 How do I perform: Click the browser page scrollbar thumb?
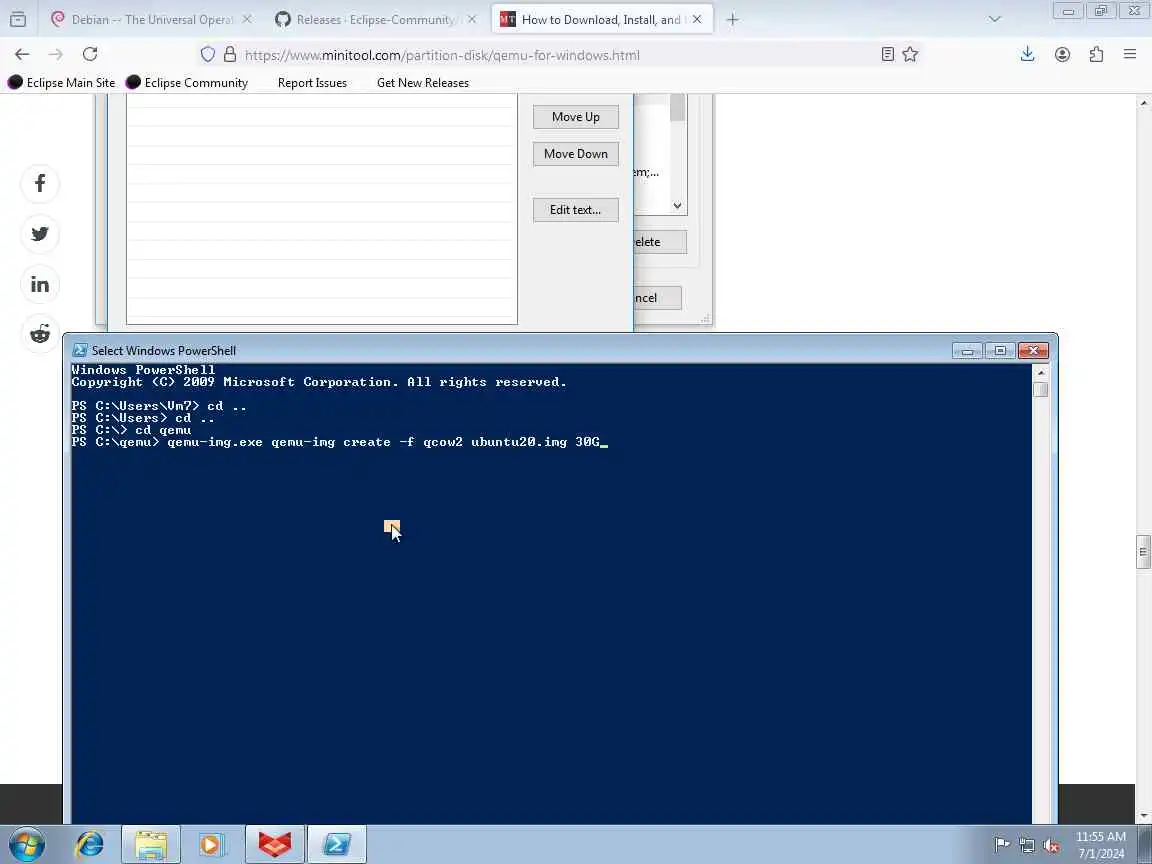(x=1143, y=552)
